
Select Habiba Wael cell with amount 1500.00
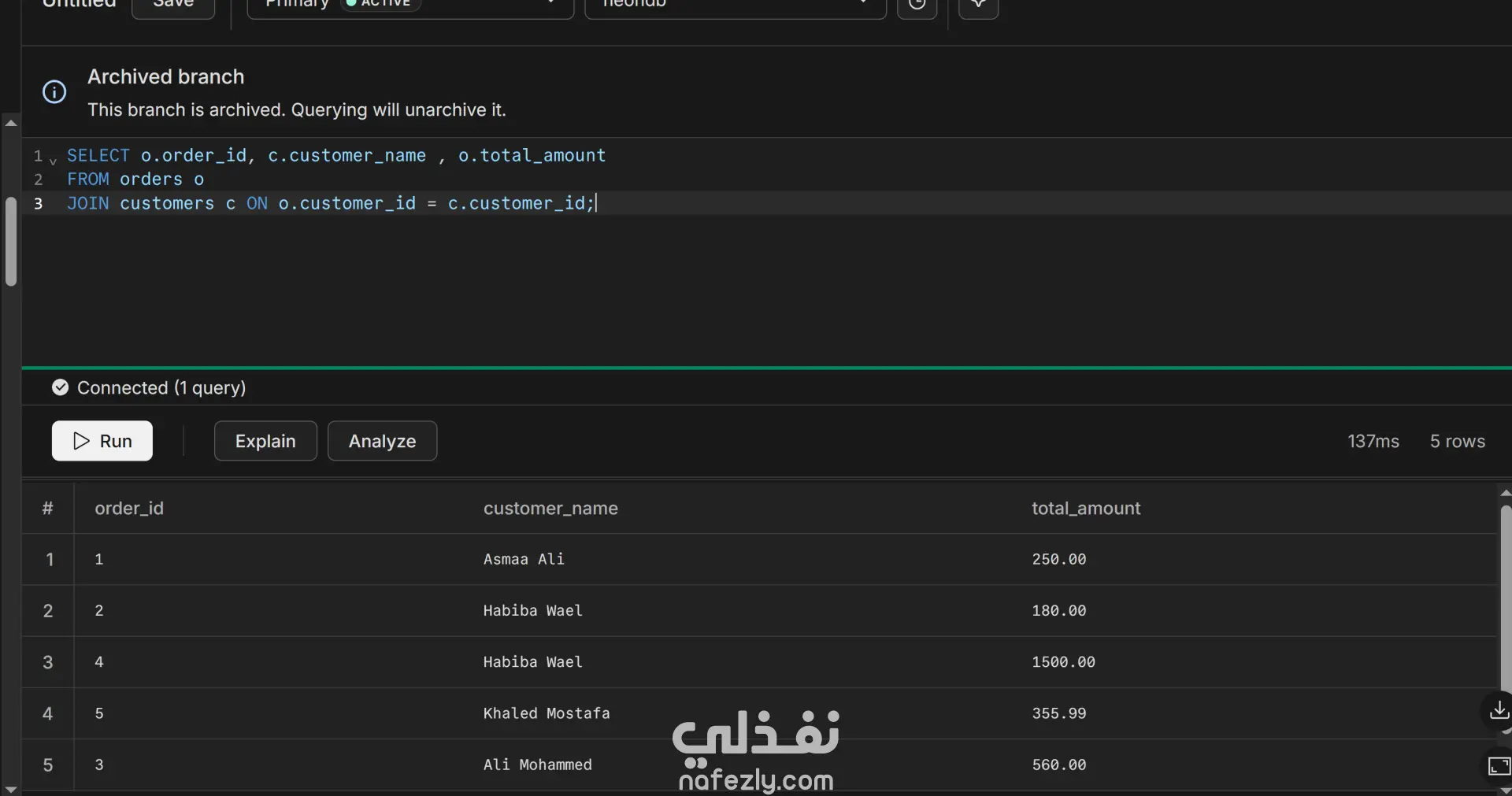point(533,662)
